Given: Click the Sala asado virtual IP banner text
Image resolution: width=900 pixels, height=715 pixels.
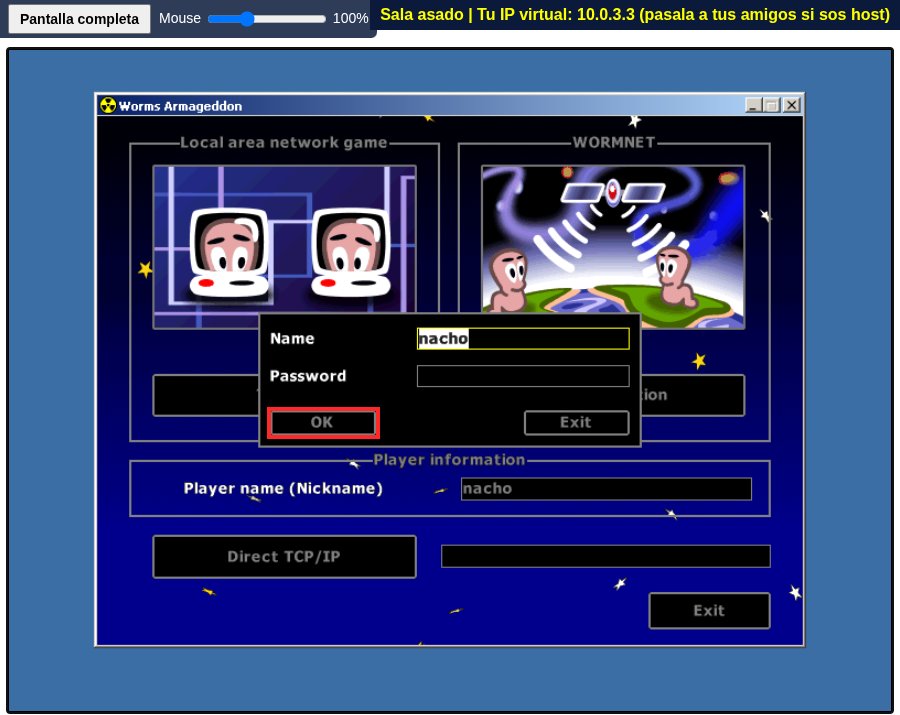Looking at the screenshot, I should (x=635, y=14).
